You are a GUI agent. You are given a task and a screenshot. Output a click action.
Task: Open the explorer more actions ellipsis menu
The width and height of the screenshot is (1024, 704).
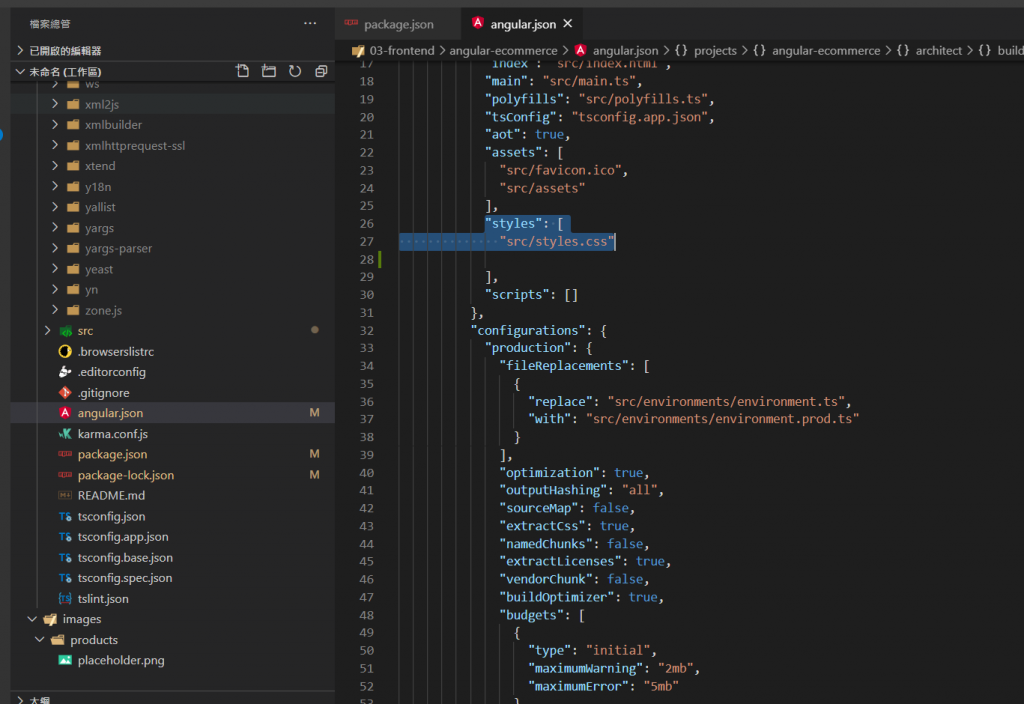(x=310, y=24)
